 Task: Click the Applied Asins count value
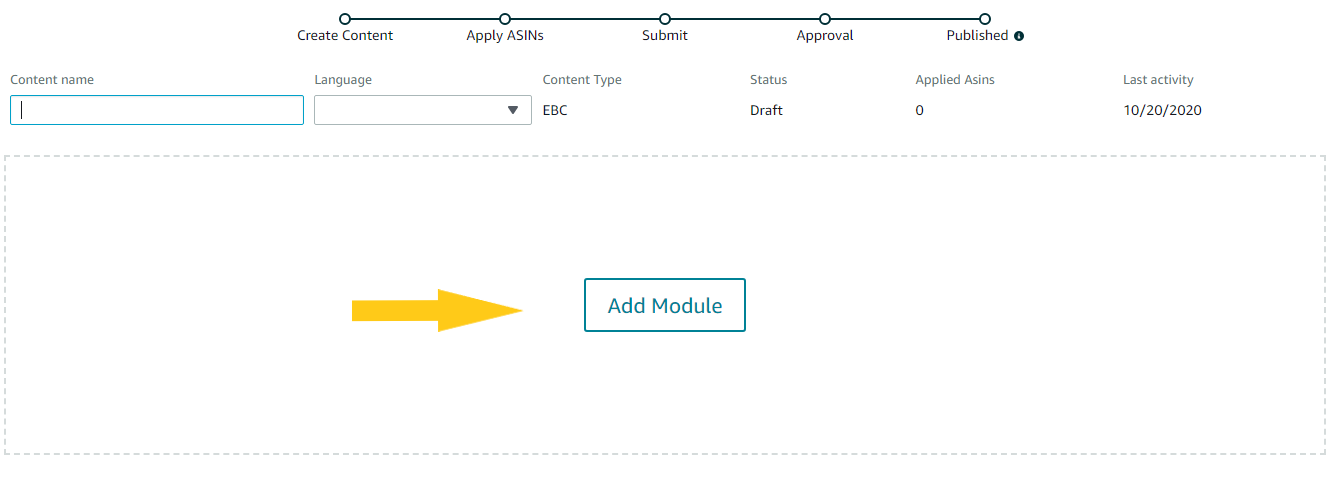[x=919, y=111]
